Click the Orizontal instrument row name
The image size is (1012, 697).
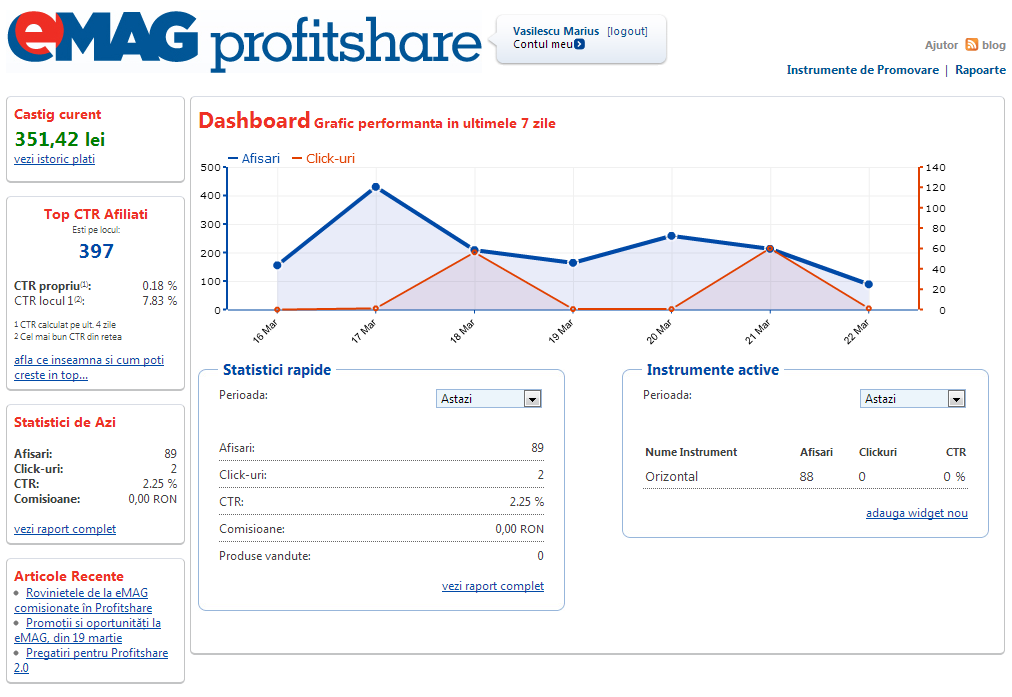coord(671,477)
